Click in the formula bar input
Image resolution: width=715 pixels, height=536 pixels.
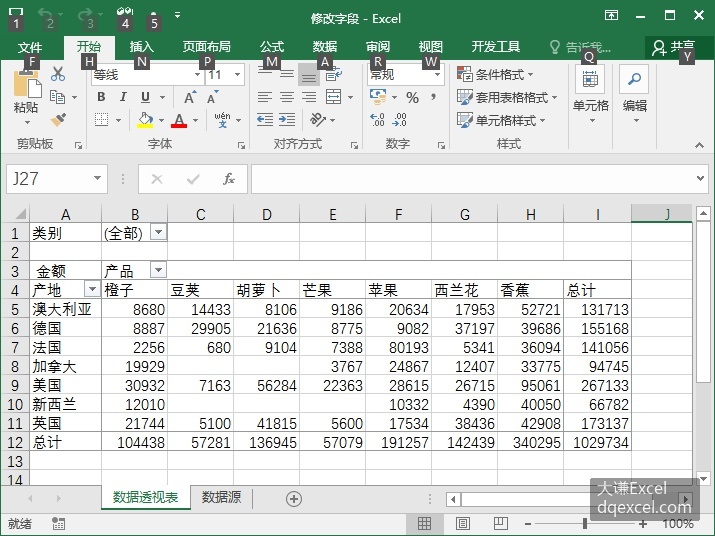472,179
